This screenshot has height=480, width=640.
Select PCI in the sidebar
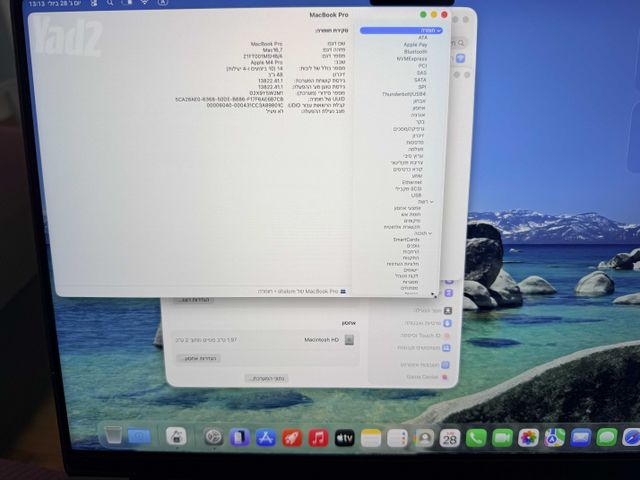(x=422, y=66)
